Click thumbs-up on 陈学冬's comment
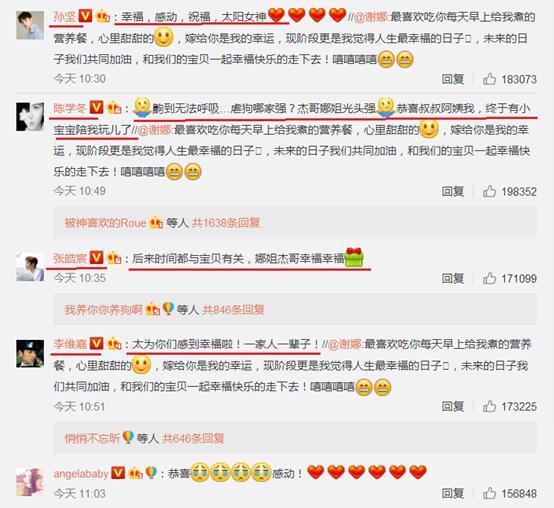The image size is (554, 508). 489,191
